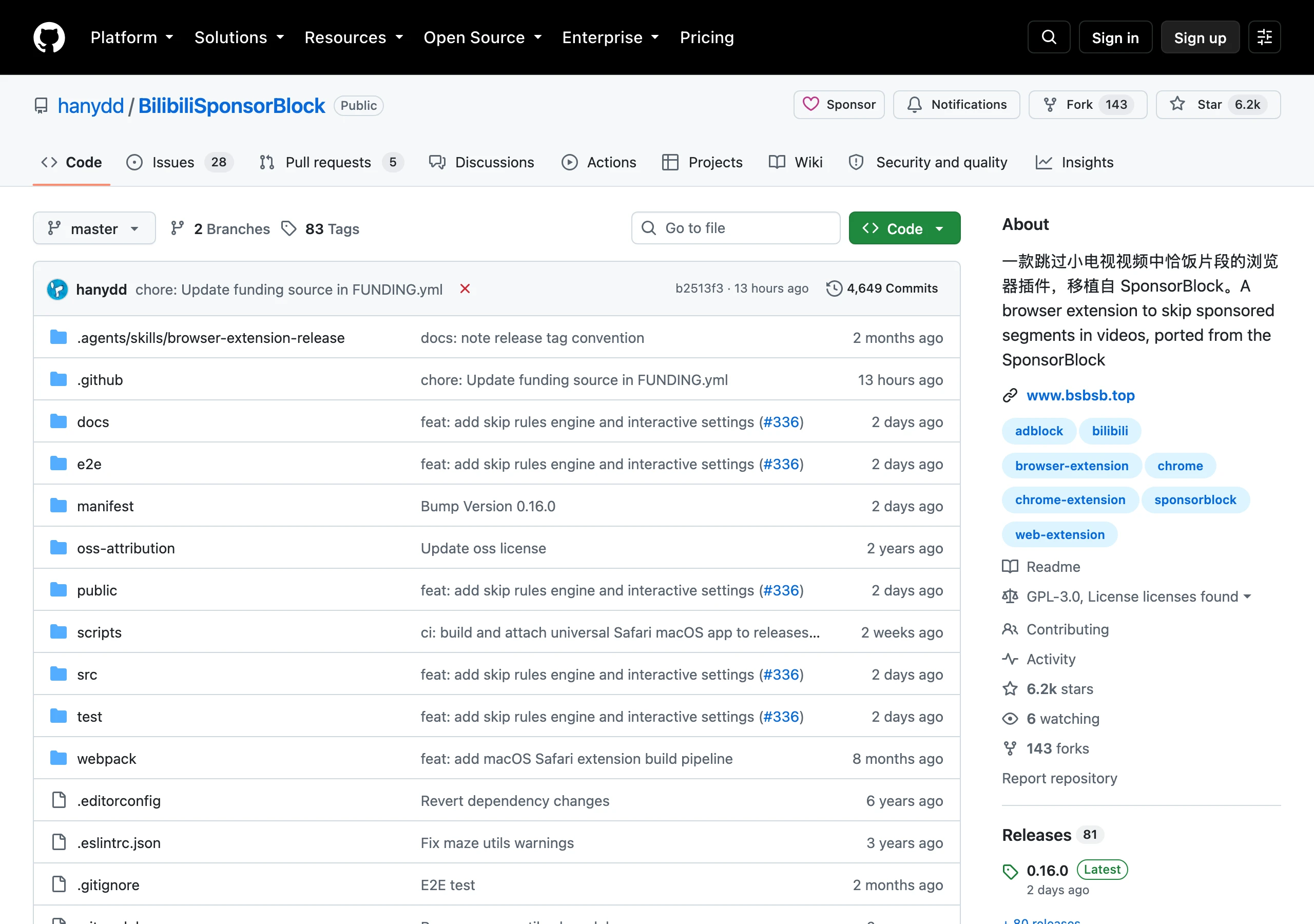Star the repository
The image size is (1314, 924).
(1218, 105)
